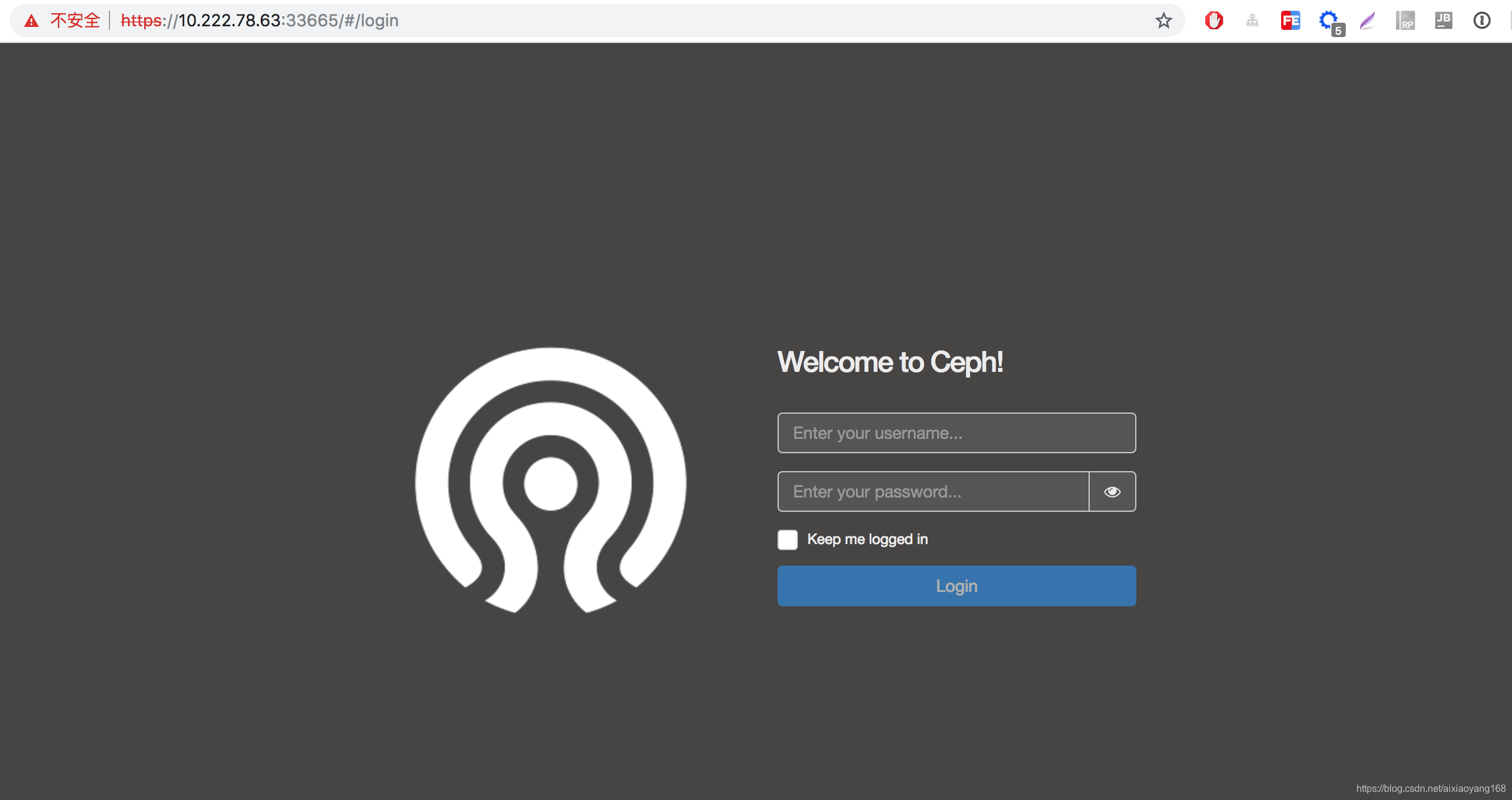This screenshot has width=1512, height=800.
Task: Click the bookmark star in address bar
Action: 1163,21
